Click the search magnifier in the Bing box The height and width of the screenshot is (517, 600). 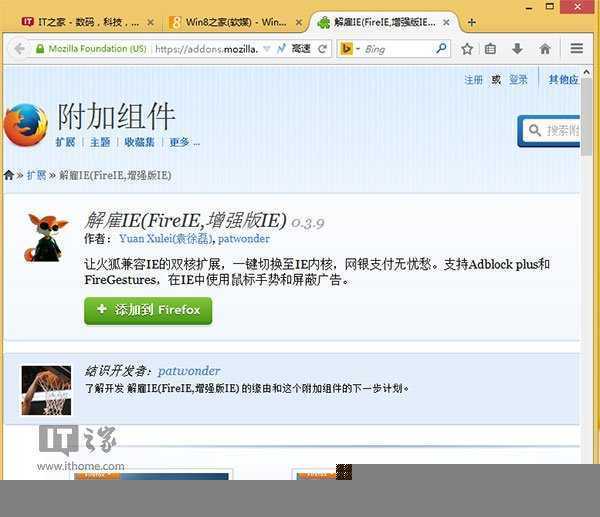[441, 48]
